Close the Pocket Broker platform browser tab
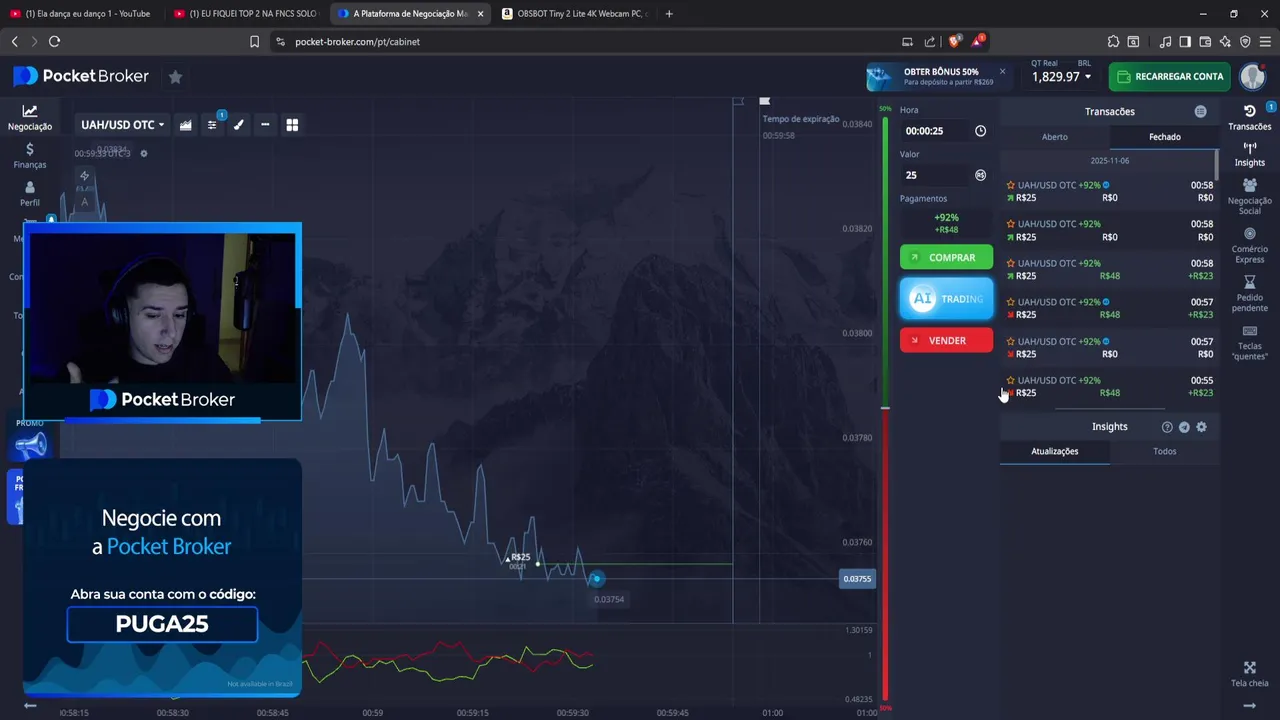Viewport: 1280px width, 720px height. (x=480, y=14)
